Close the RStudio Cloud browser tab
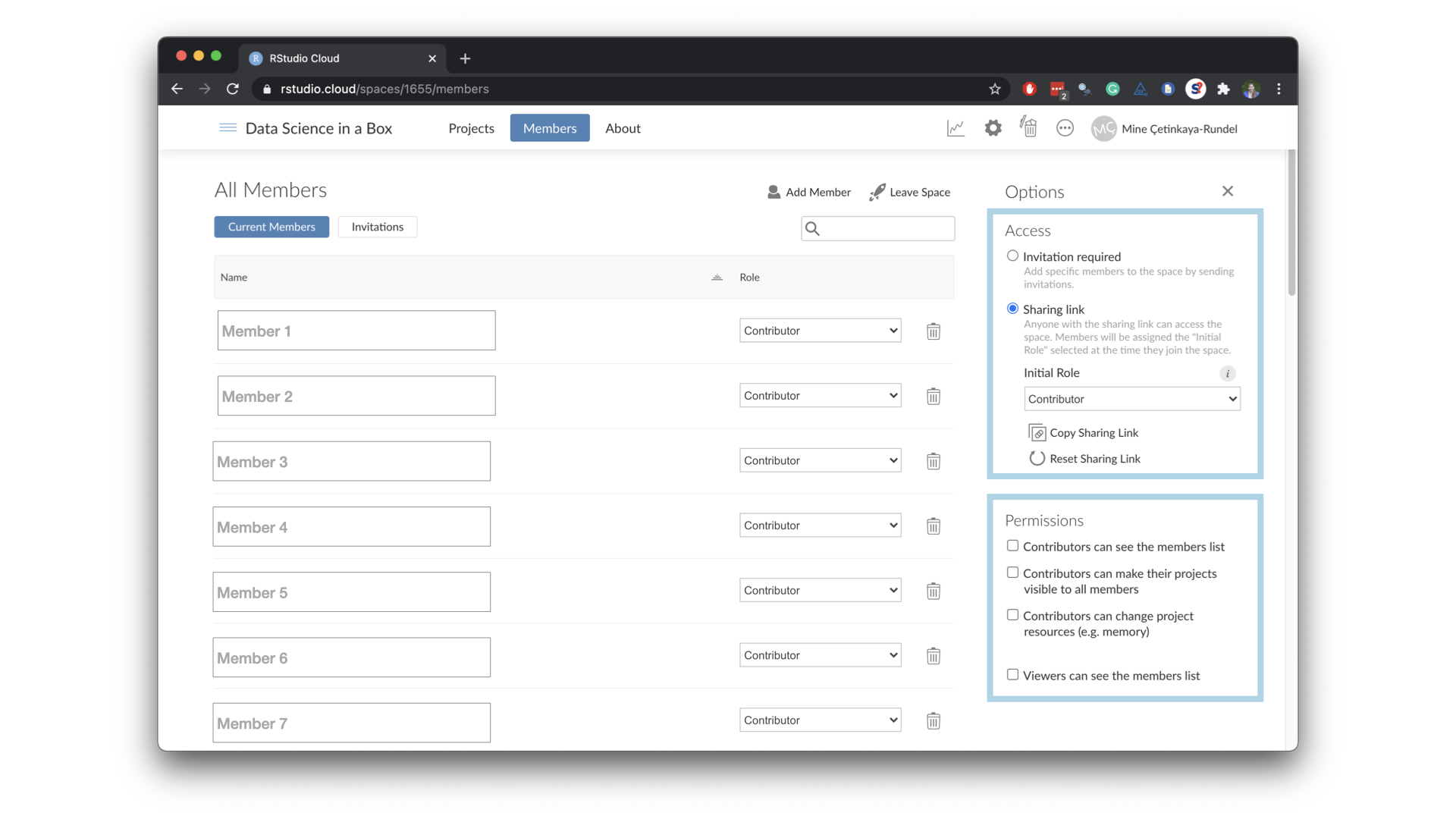 [x=432, y=58]
